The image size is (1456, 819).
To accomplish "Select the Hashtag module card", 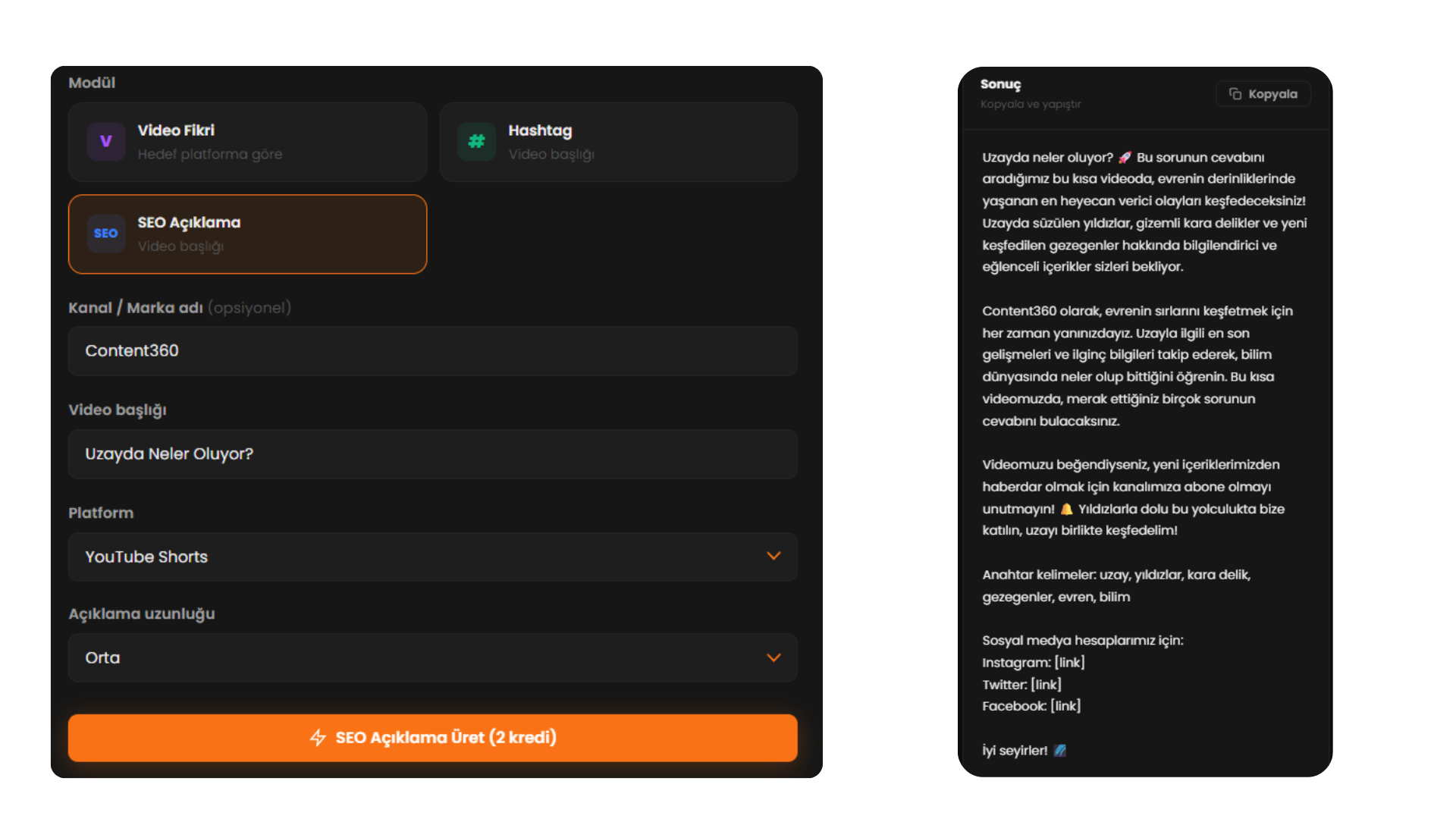I will click(x=618, y=142).
